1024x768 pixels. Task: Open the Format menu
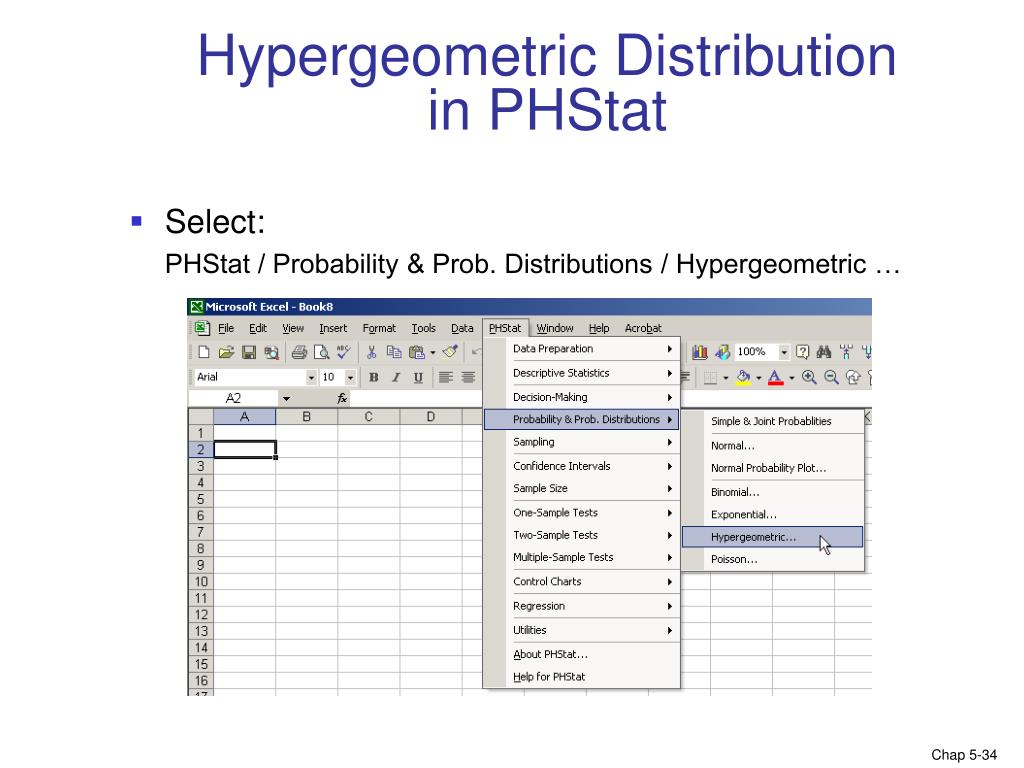pos(379,328)
